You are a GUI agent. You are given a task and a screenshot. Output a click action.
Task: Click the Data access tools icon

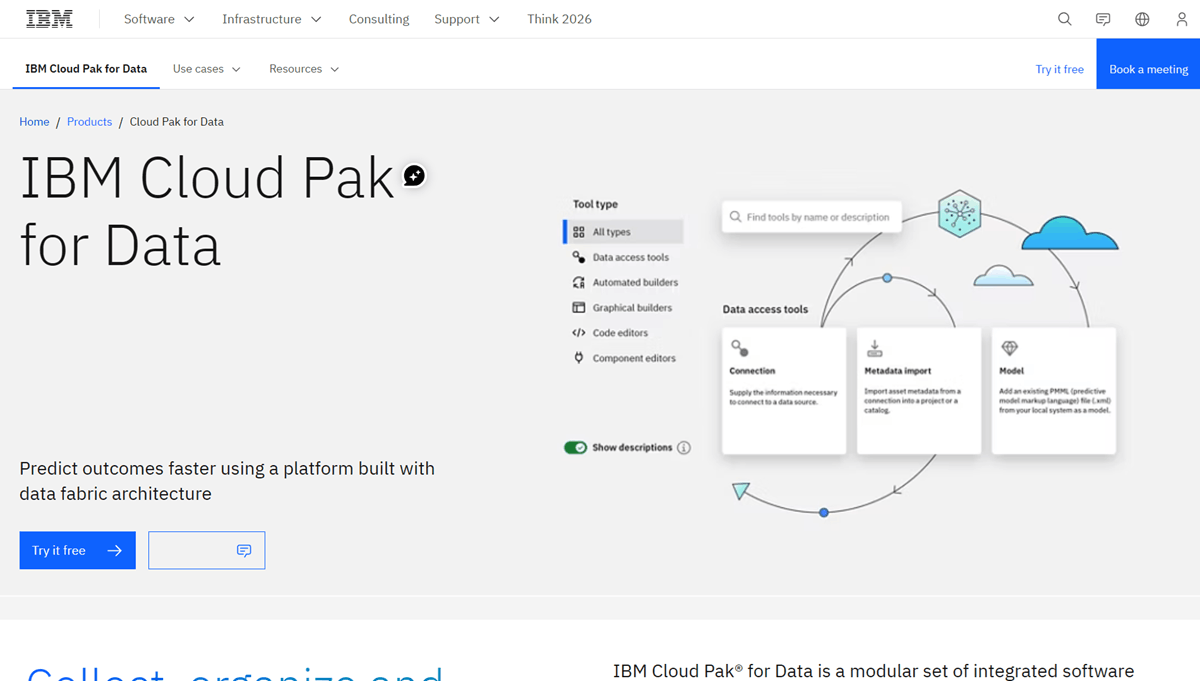pos(579,257)
